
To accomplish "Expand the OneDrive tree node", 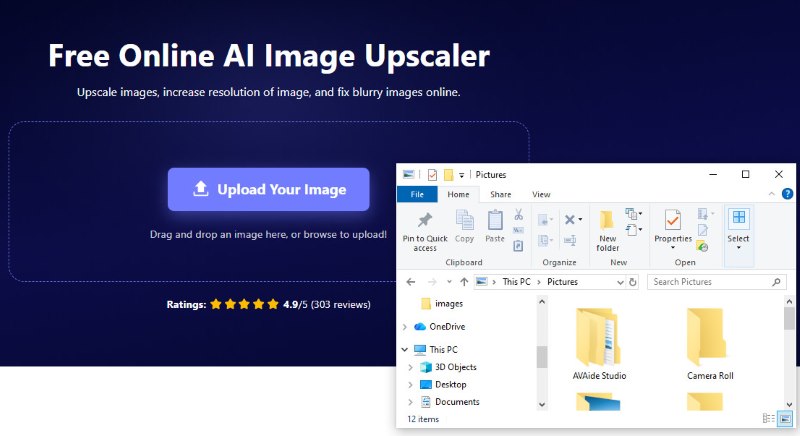I will pyautogui.click(x=405, y=327).
